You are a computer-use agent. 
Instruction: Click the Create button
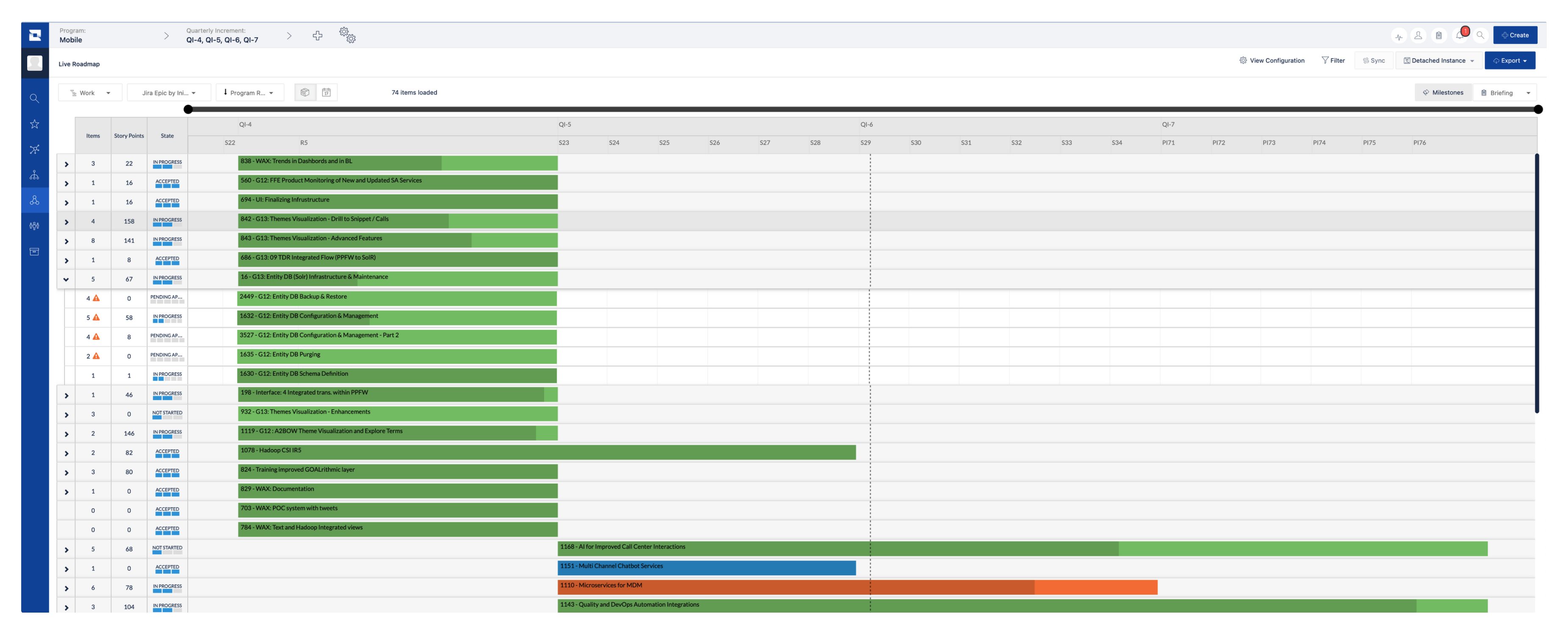1515,35
